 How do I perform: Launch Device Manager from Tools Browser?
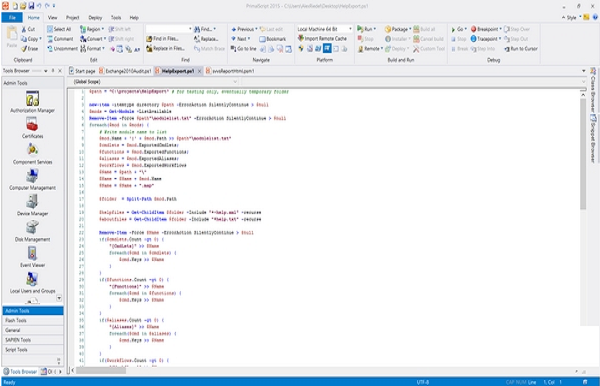point(33,205)
